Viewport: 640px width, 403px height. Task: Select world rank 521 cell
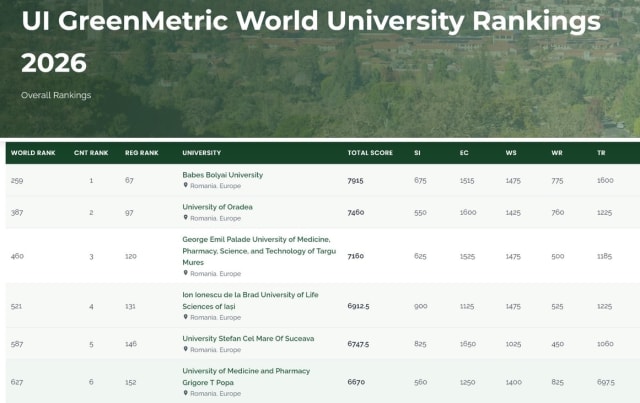16,306
